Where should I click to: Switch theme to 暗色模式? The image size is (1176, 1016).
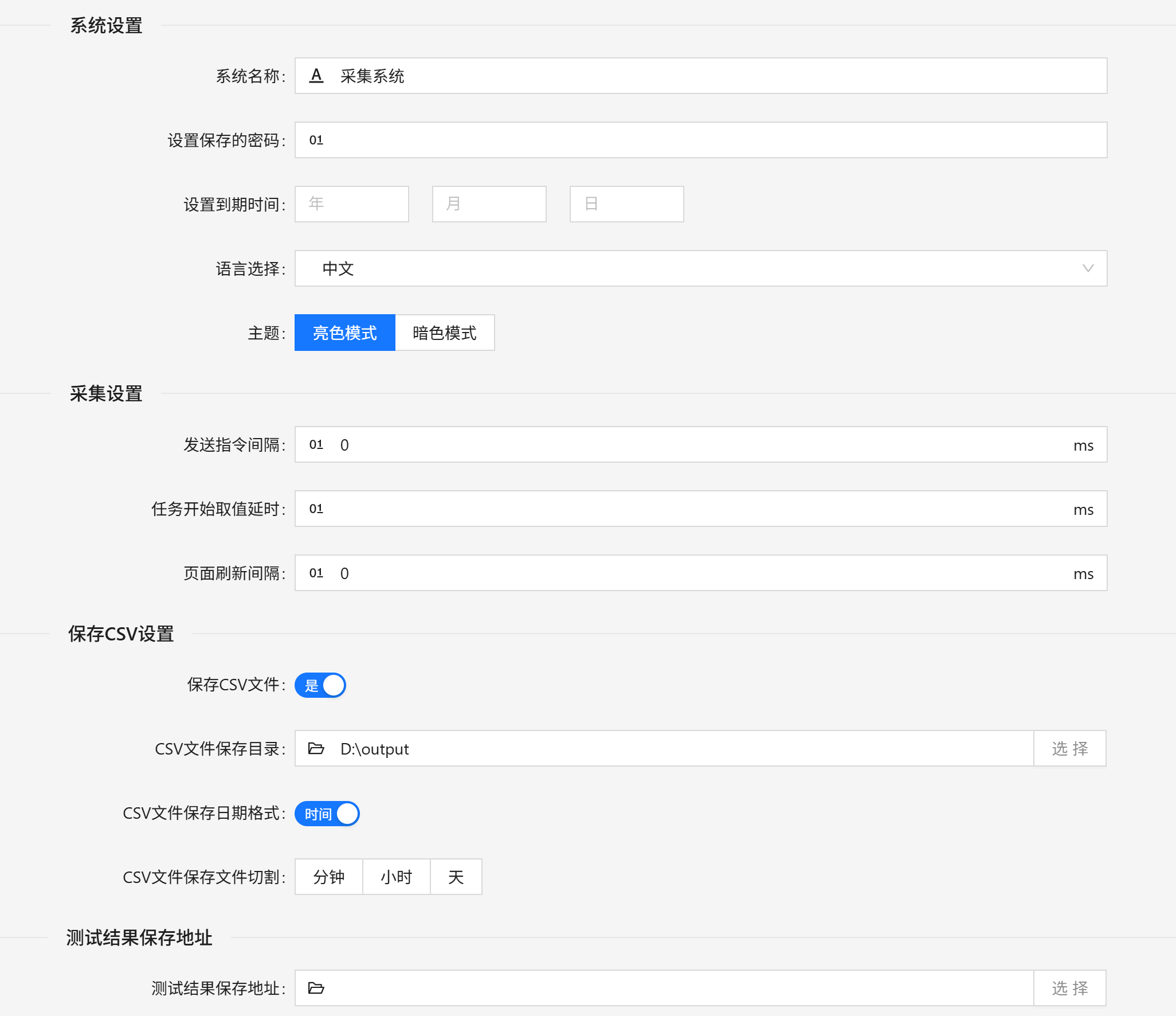[x=445, y=333]
